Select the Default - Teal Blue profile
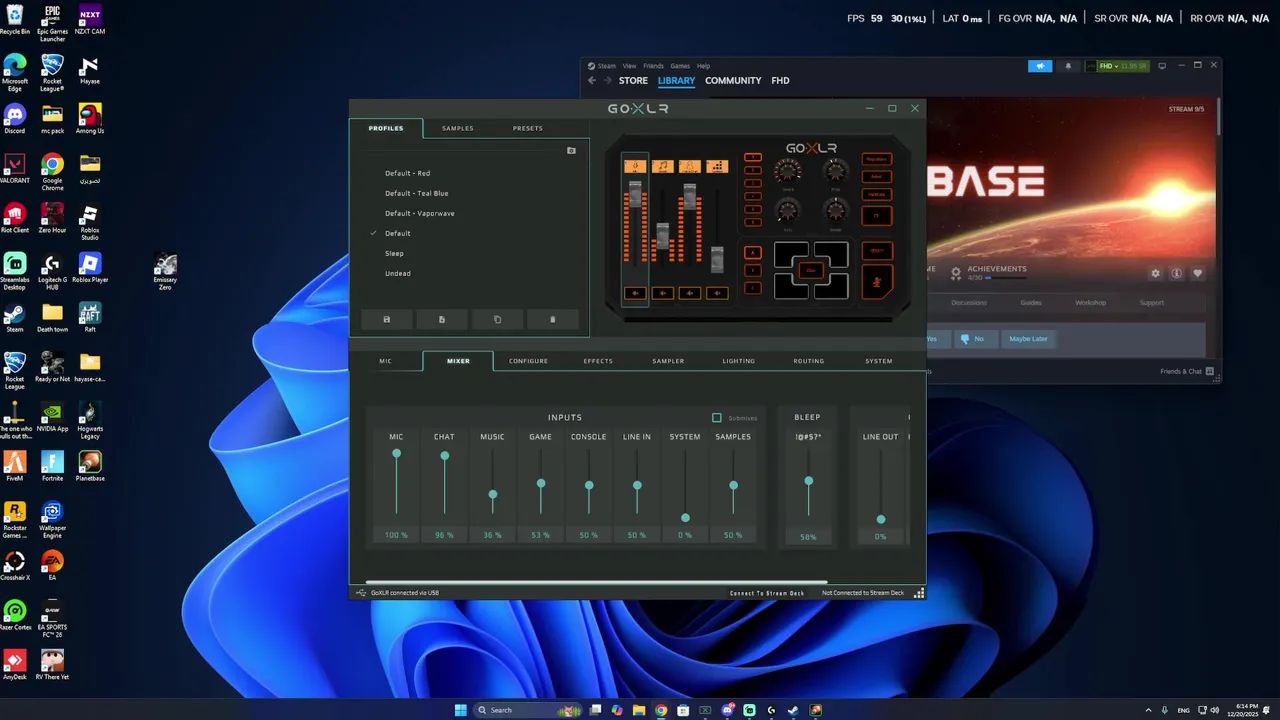 click(417, 193)
